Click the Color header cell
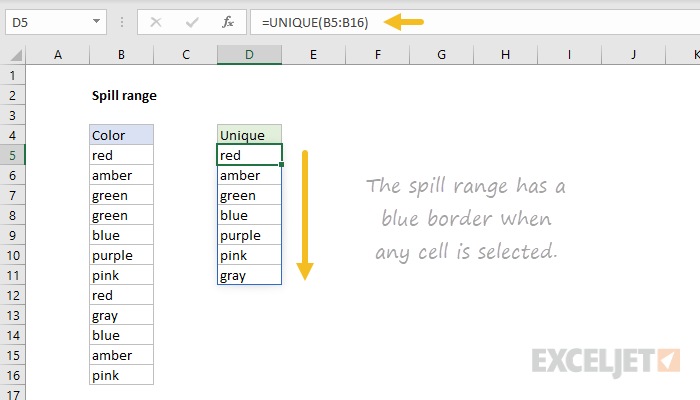Viewport: 700px width, 400px height. [121, 135]
